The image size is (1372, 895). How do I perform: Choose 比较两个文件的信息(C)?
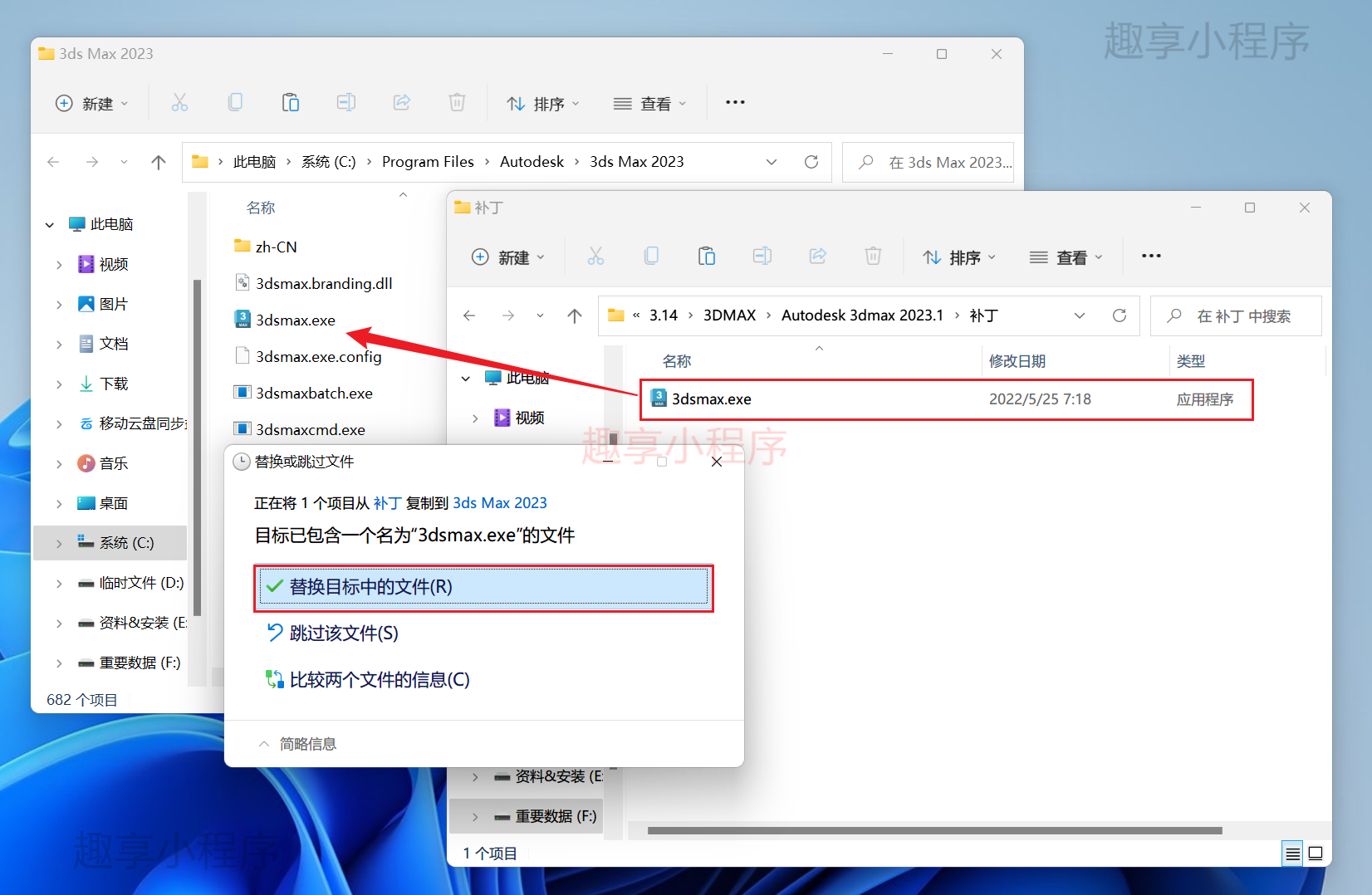(368, 680)
